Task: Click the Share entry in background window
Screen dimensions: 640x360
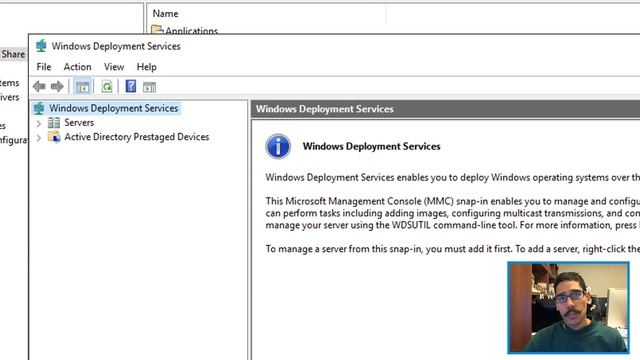Action: tap(13, 54)
